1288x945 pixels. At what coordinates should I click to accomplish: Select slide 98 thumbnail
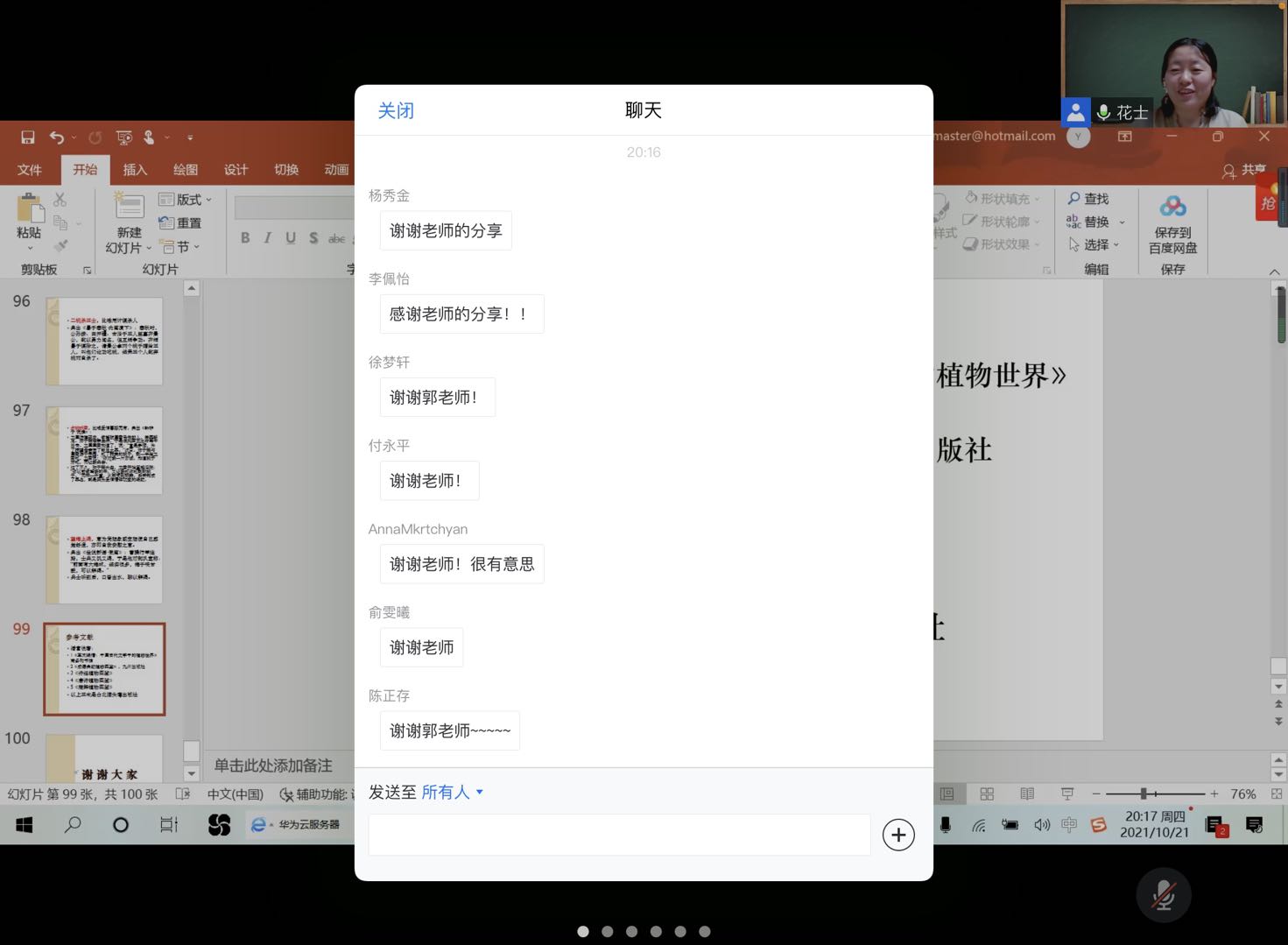(x=105, y=560)
